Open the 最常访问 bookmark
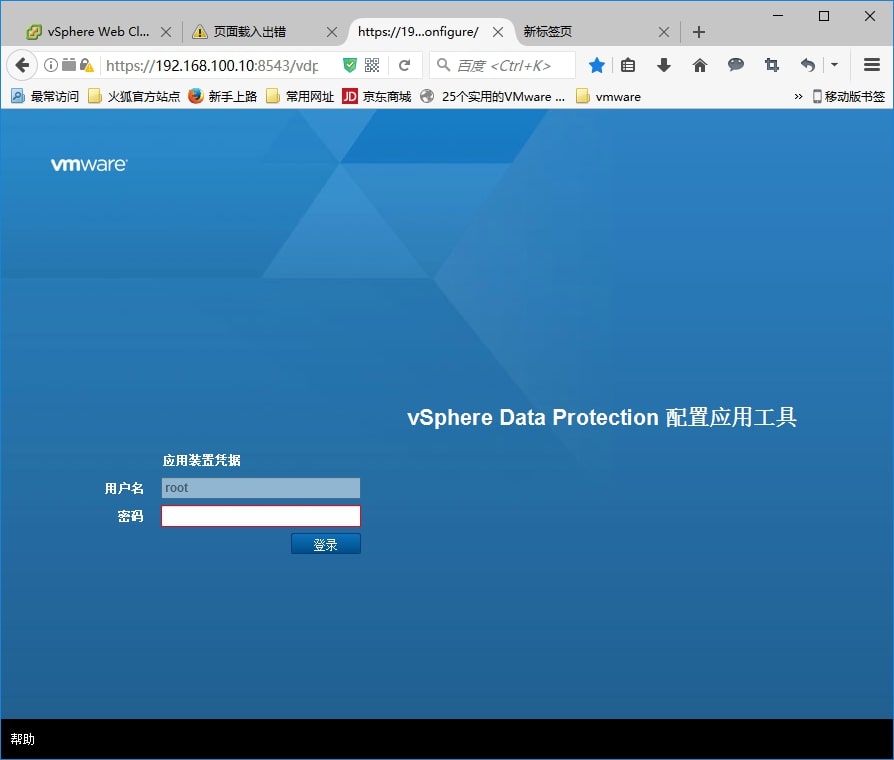 click(45, 96)
